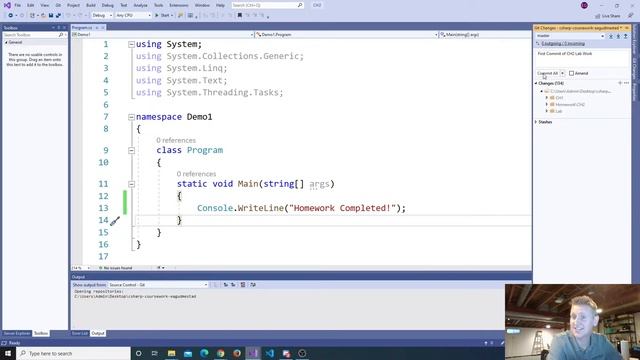The width and height of the screenshot is (640, 360).
Task: Click the Push icon in Git Changes
Action: click(625, 36)
